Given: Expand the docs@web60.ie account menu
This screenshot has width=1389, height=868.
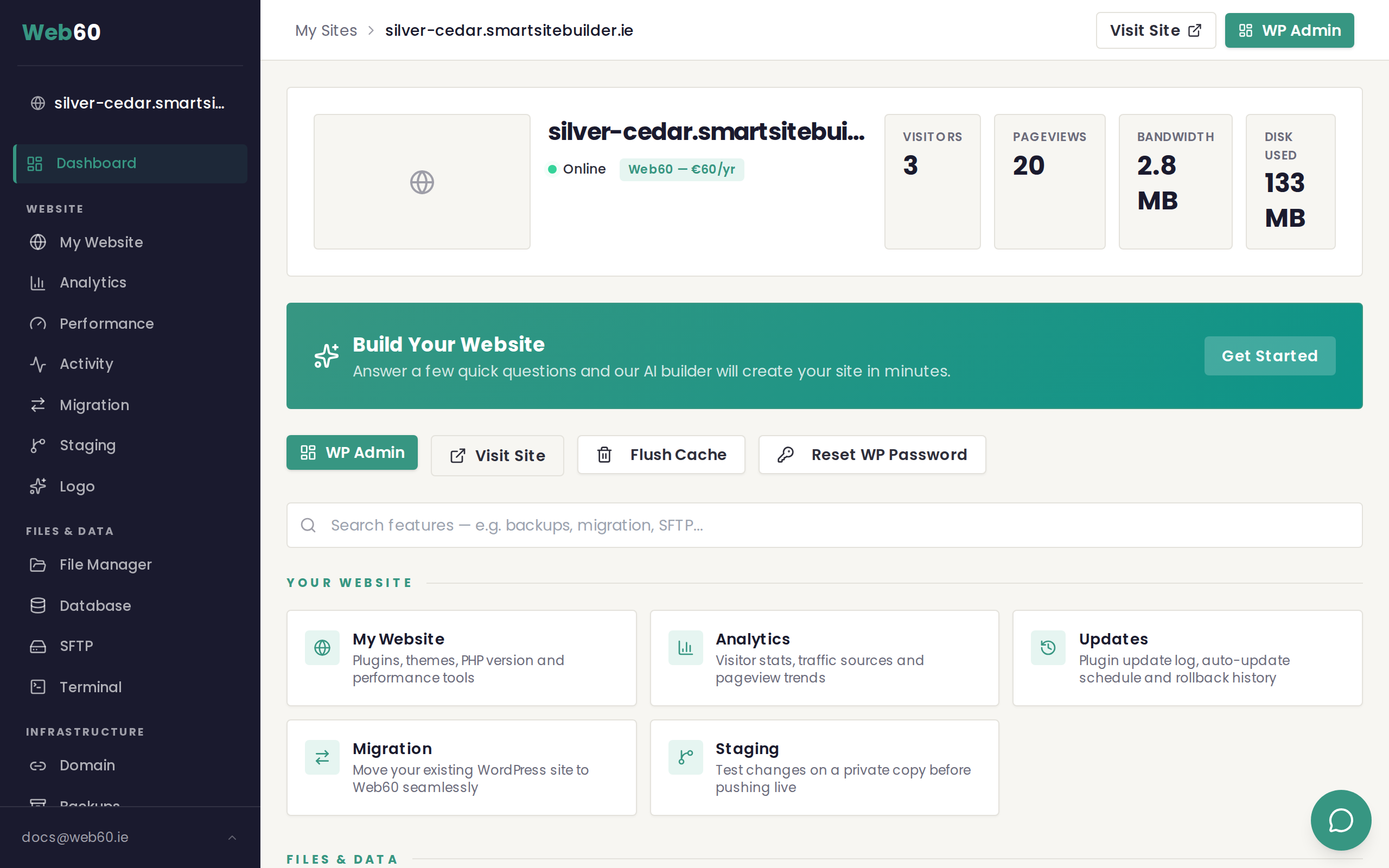Looking at the screenshot, I should (130, 837).
